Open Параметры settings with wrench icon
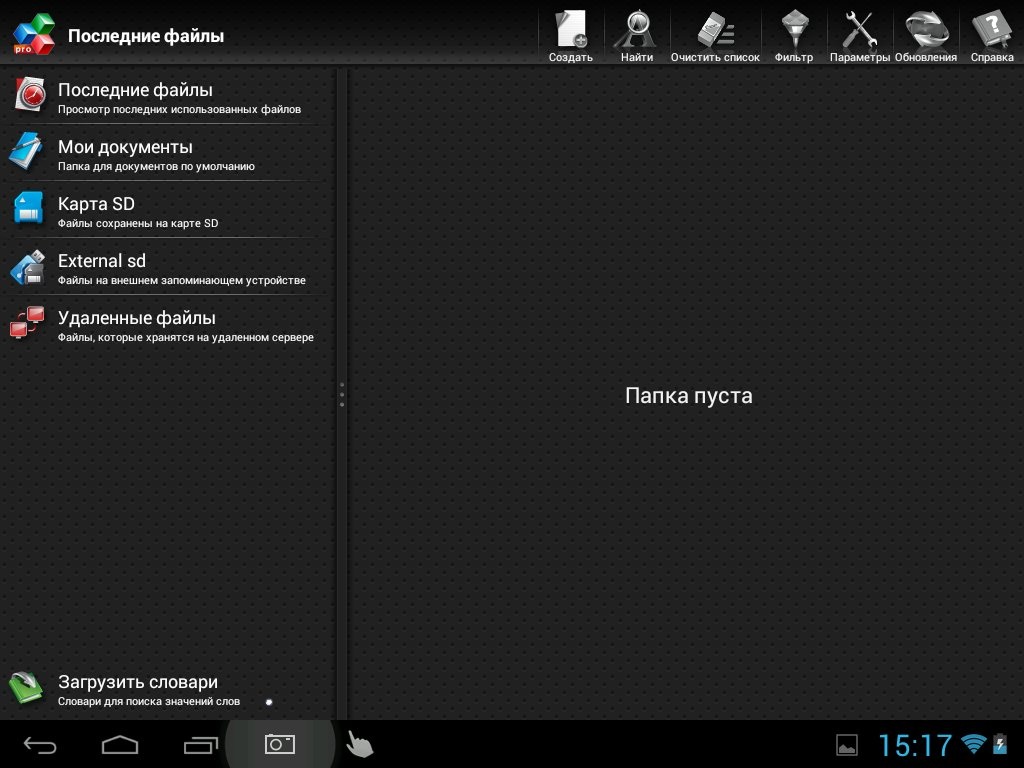 click(x=859, y=36)
